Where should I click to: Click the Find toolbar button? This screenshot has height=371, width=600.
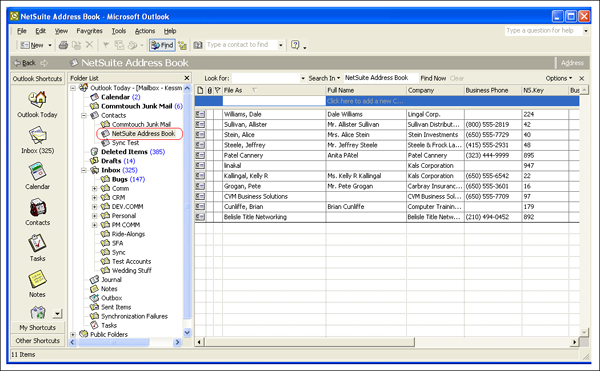(x=162, y=45)
